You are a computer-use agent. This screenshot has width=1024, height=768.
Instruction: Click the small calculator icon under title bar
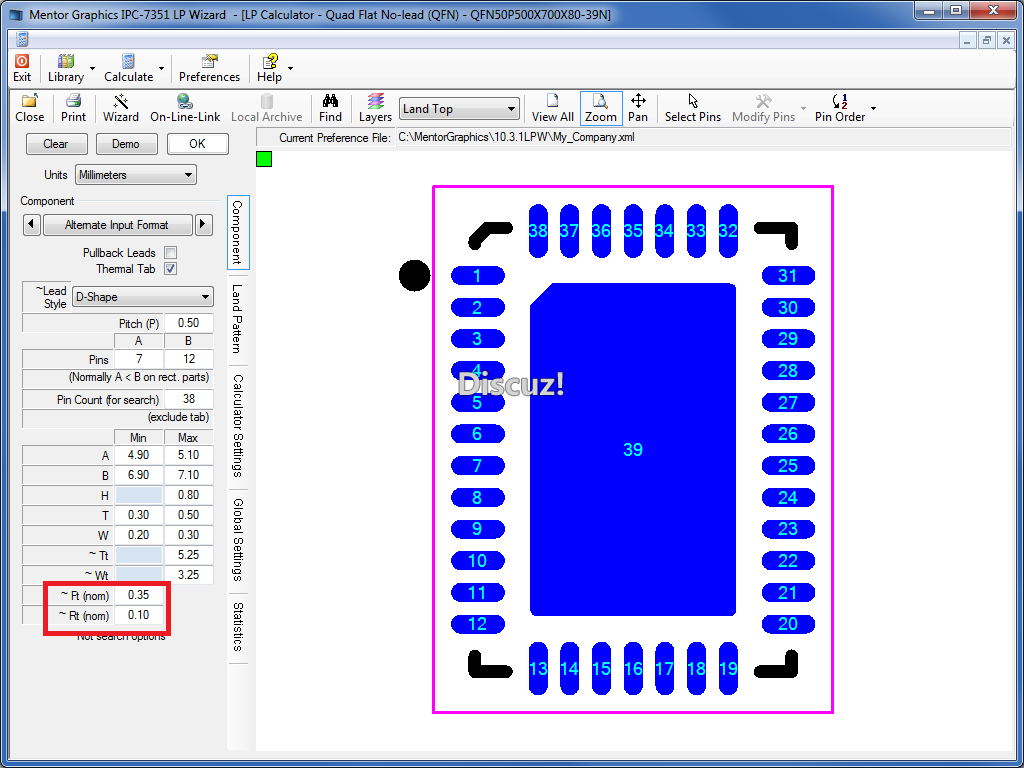pos(22,39)
